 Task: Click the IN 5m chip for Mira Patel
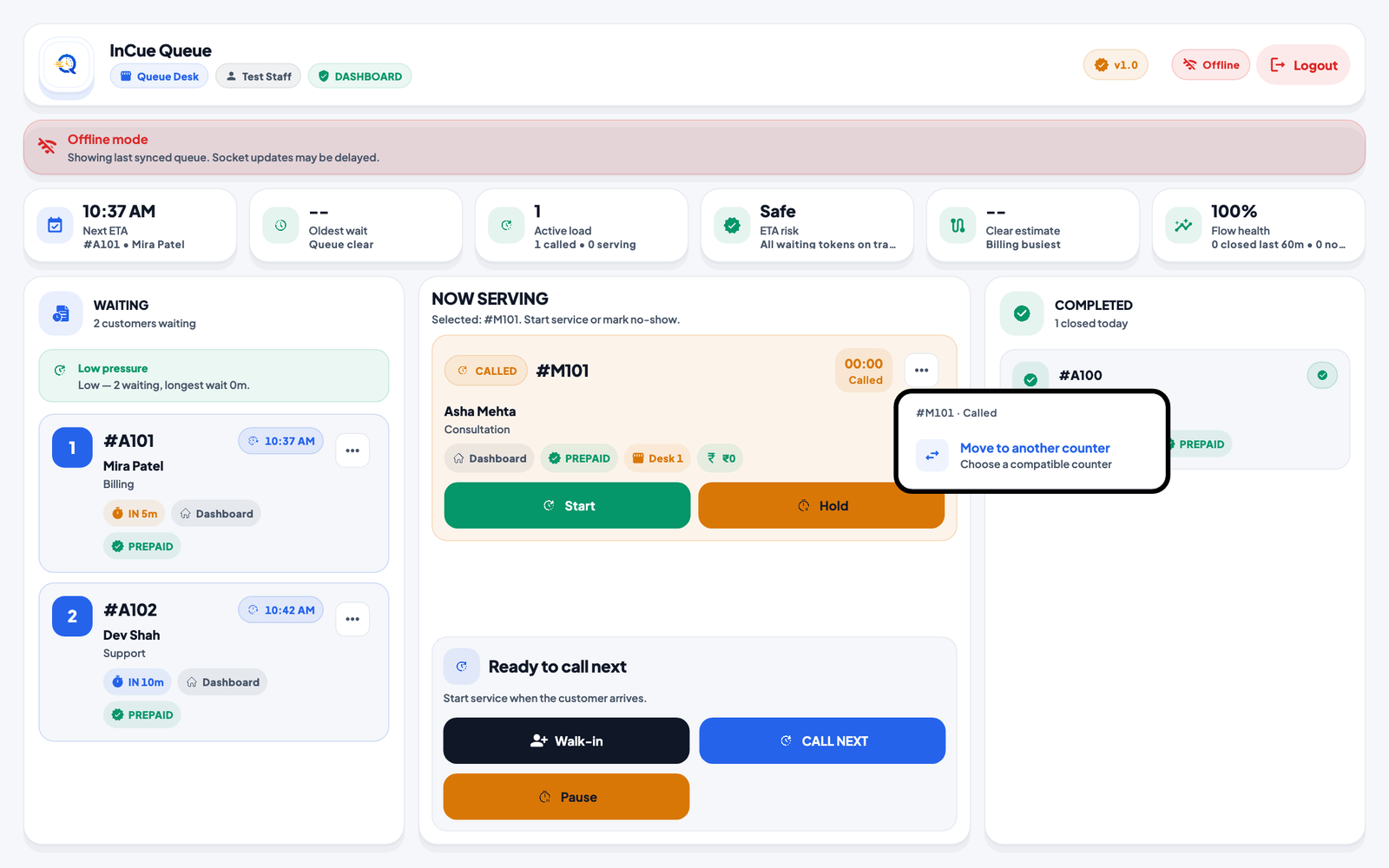pyautogui.click(x=135, y=514)
